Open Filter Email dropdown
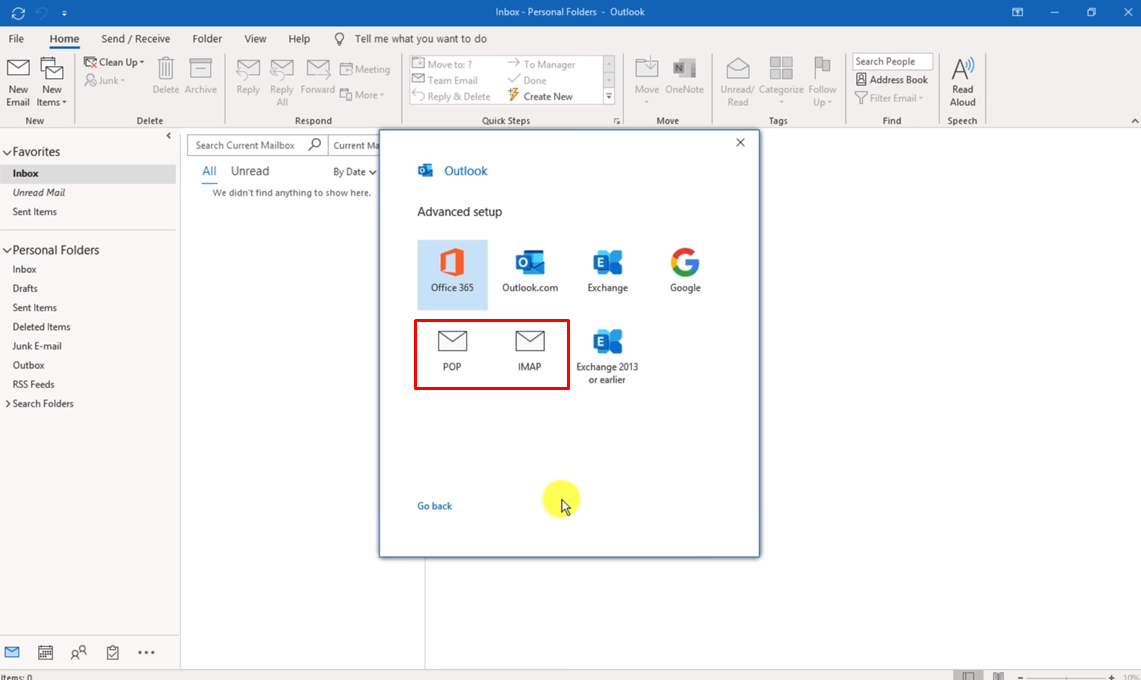This screenshot has width=1141, height=680. click(889, 98)
